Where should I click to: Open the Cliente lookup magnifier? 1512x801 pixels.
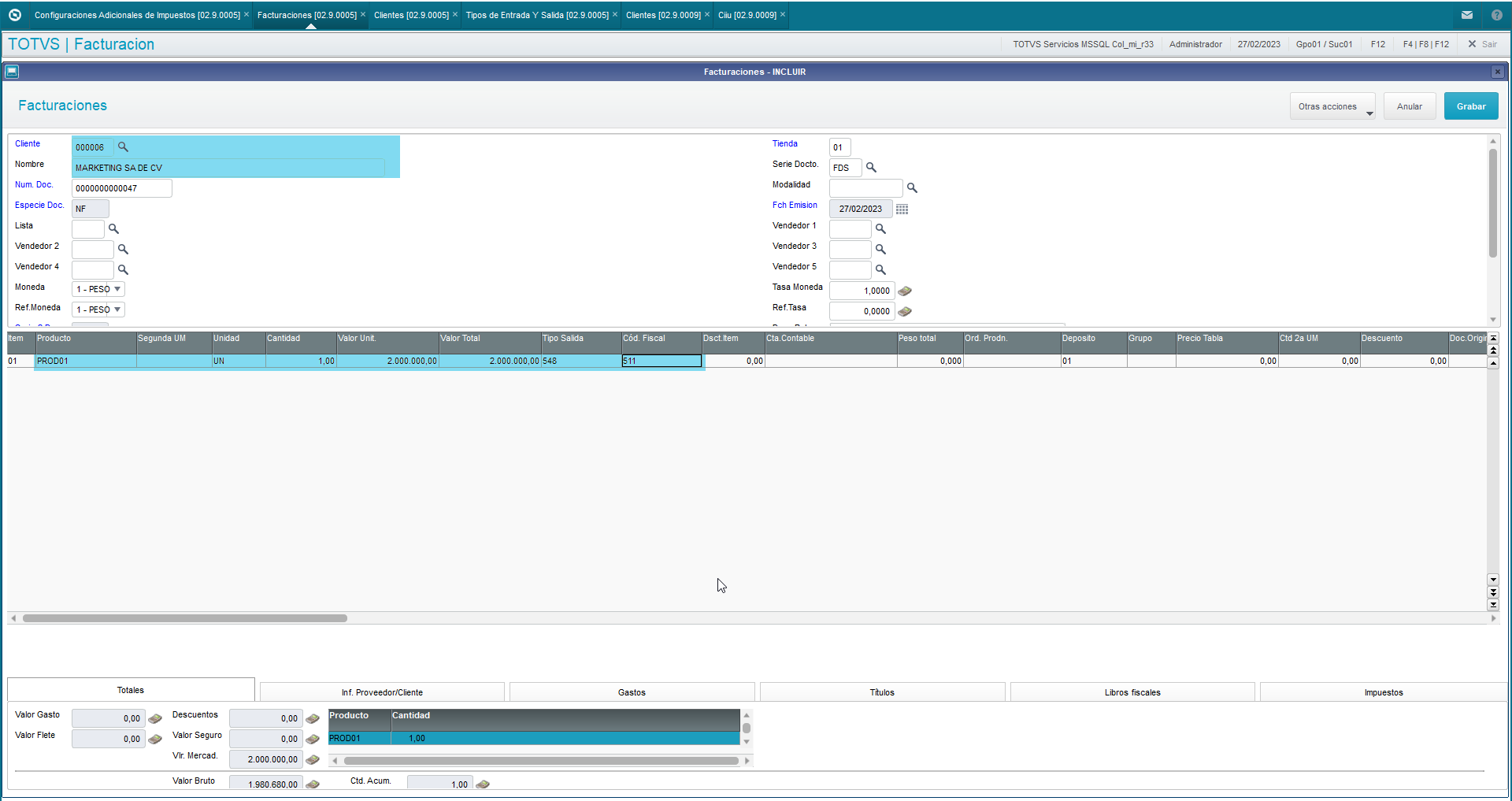click(x=123, y=147)
